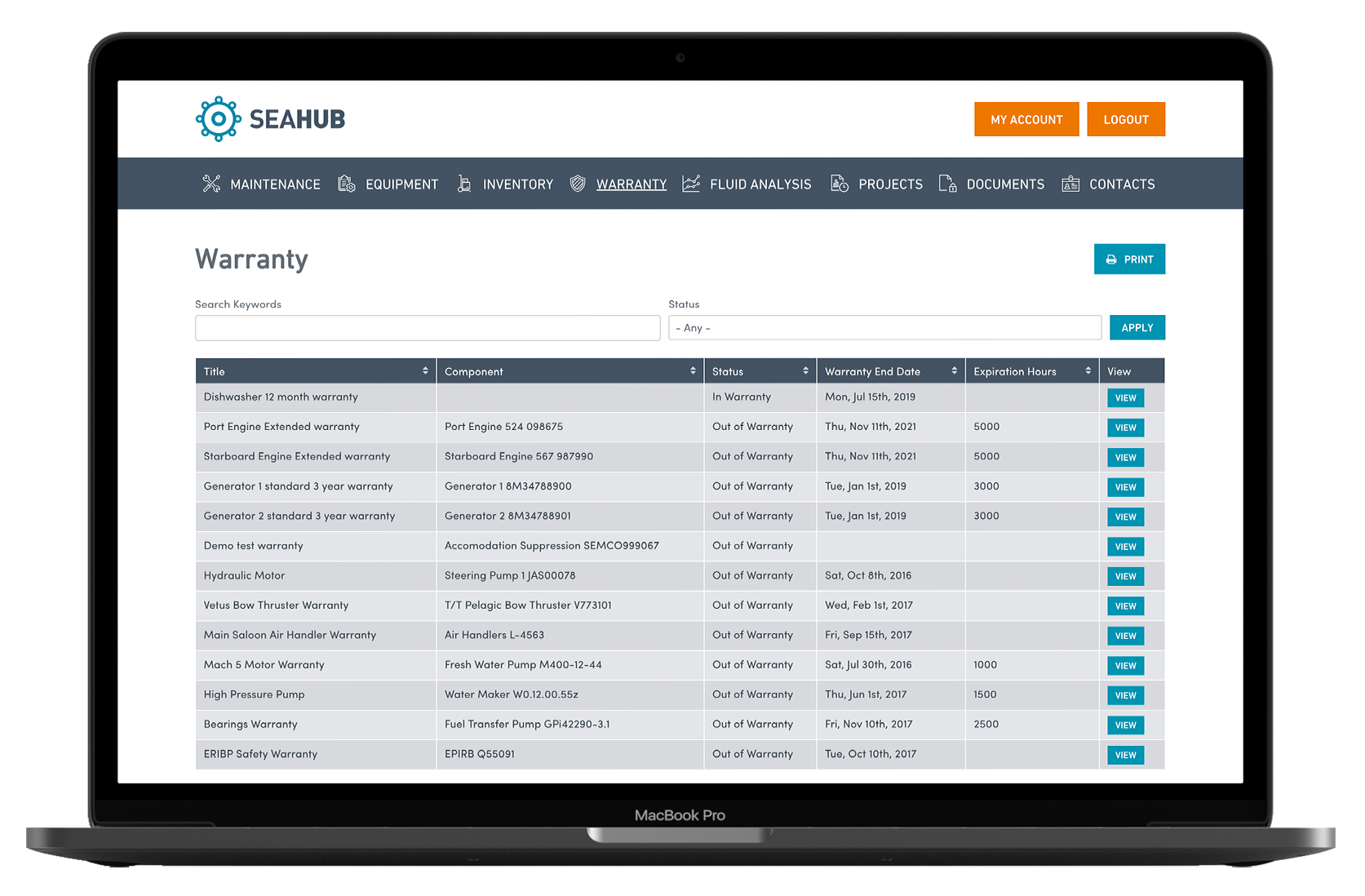View ERIBP Safety Warranty
1365x896 pixels.
[x=1125, y=755]
